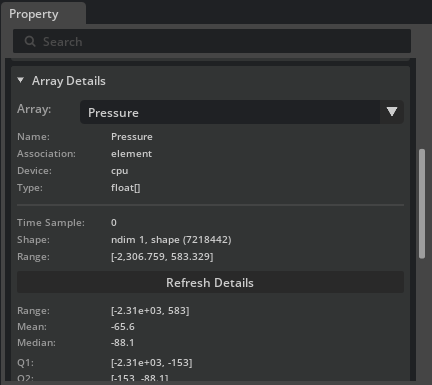Viewport: 432px width, 385px height.
Task: Click the 'Array:' label
Action: 34,109
